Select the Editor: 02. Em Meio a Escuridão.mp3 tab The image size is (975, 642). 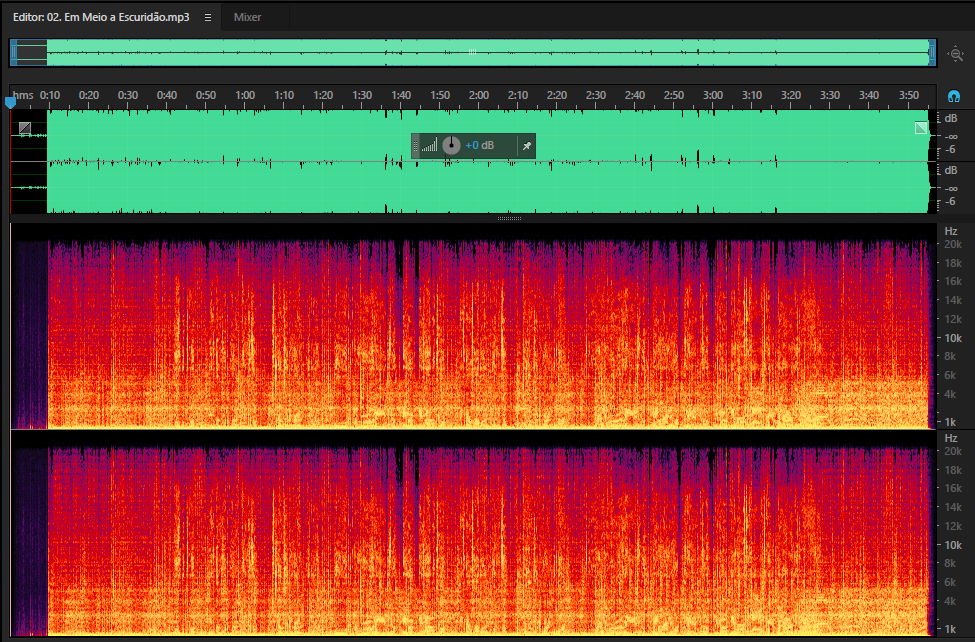click(x=101, y=17)
